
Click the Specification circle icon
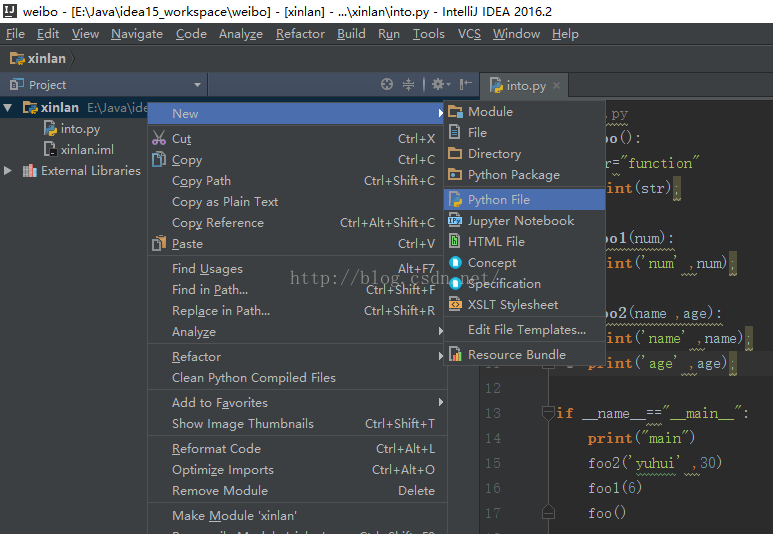coord(456,284)
